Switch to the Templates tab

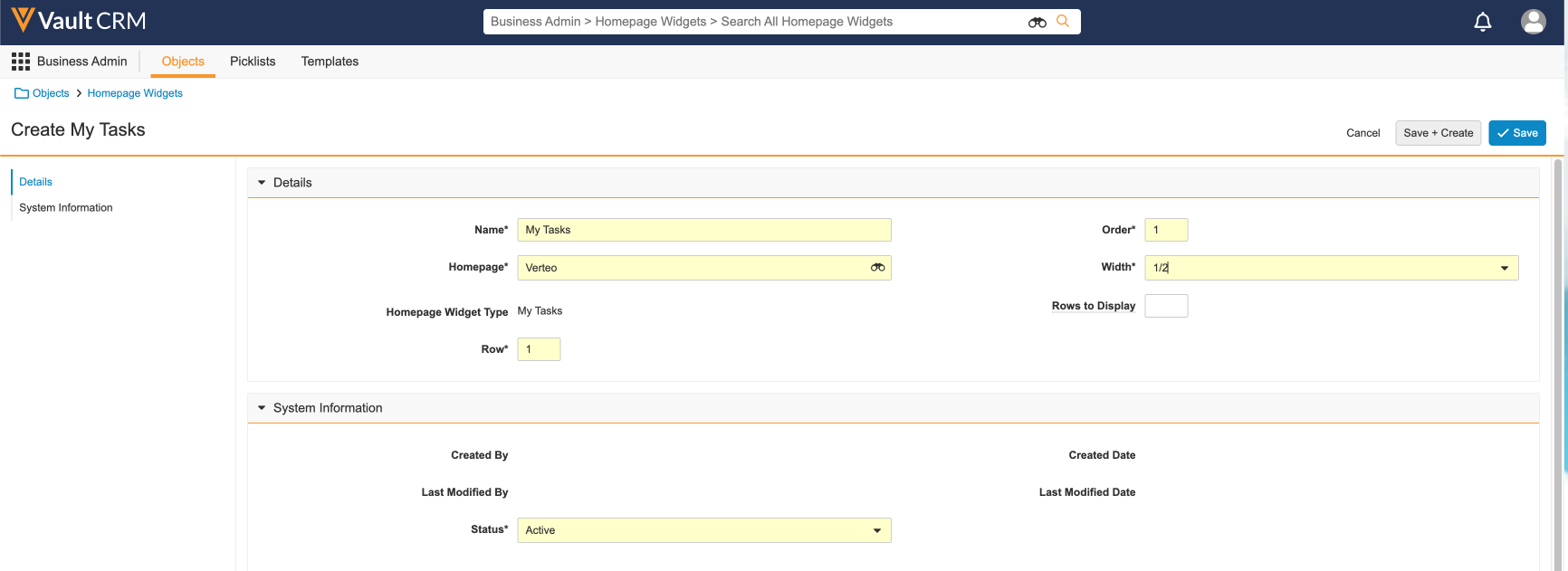(330, 62)
